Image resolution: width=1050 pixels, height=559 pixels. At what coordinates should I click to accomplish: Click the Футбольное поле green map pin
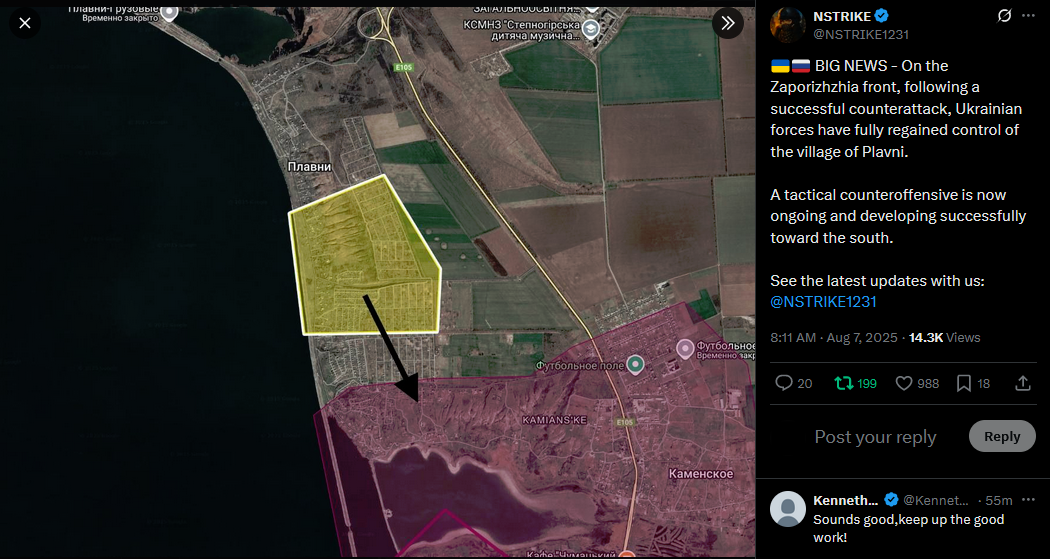635,364
